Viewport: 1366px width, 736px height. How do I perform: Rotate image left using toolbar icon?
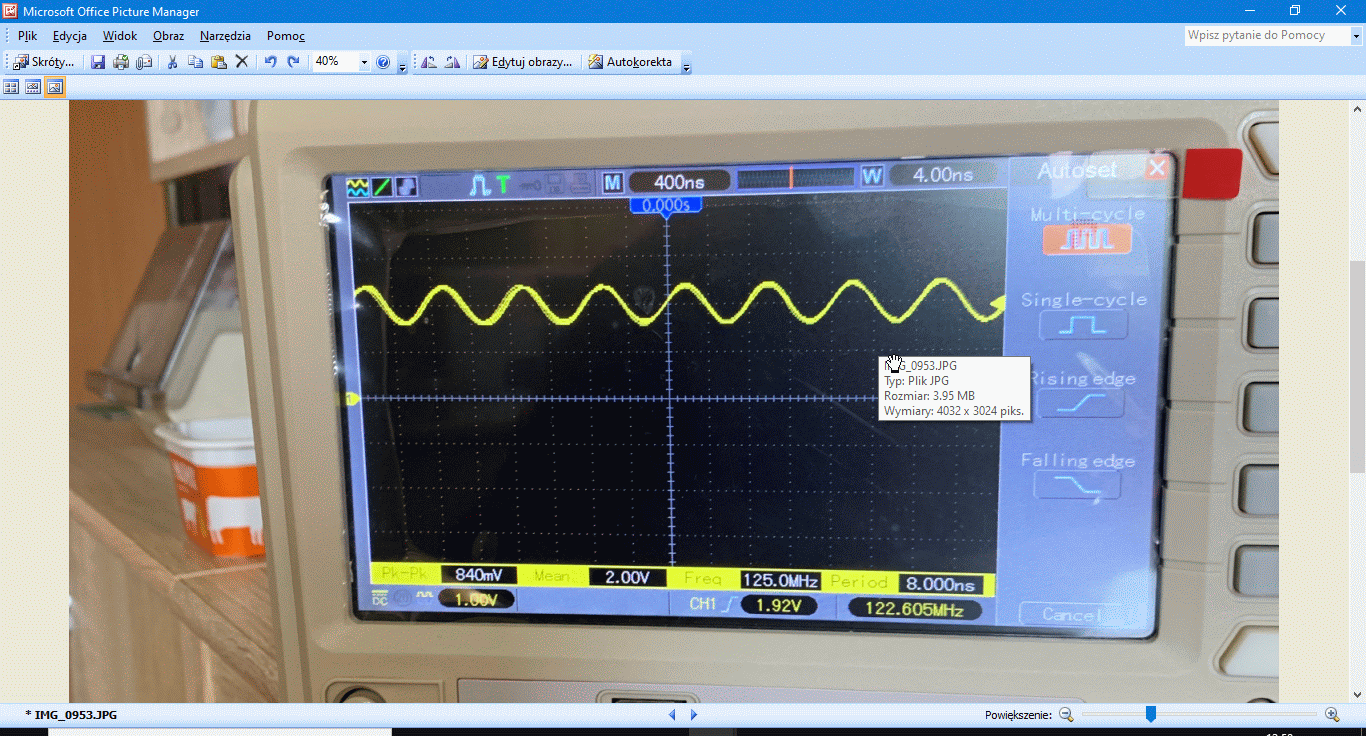click(429, 62)
